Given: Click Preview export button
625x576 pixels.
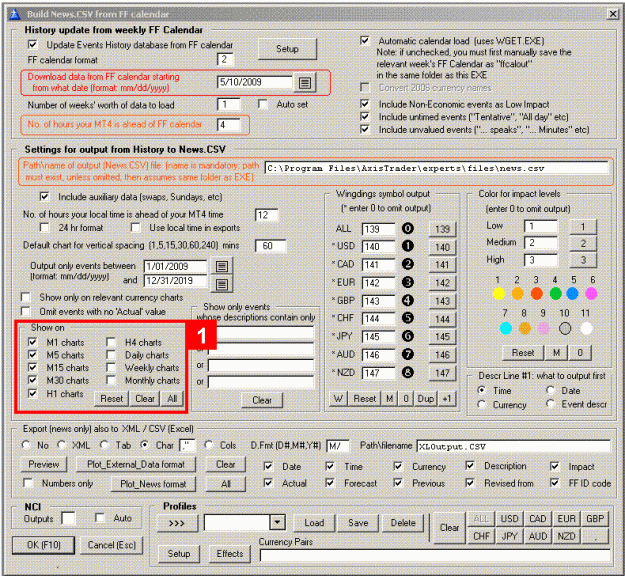Looking at the screenshot, I should tap(44, 464).
